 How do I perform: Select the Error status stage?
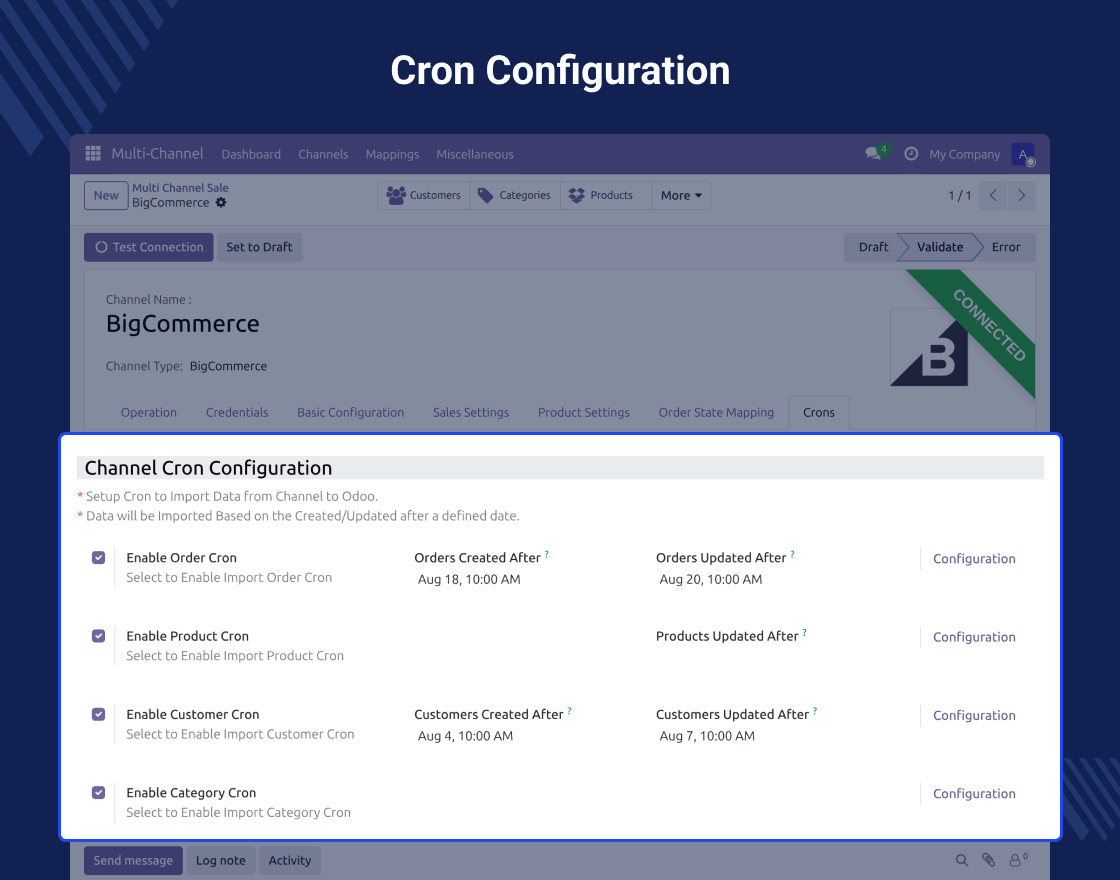pos(1006,247)
